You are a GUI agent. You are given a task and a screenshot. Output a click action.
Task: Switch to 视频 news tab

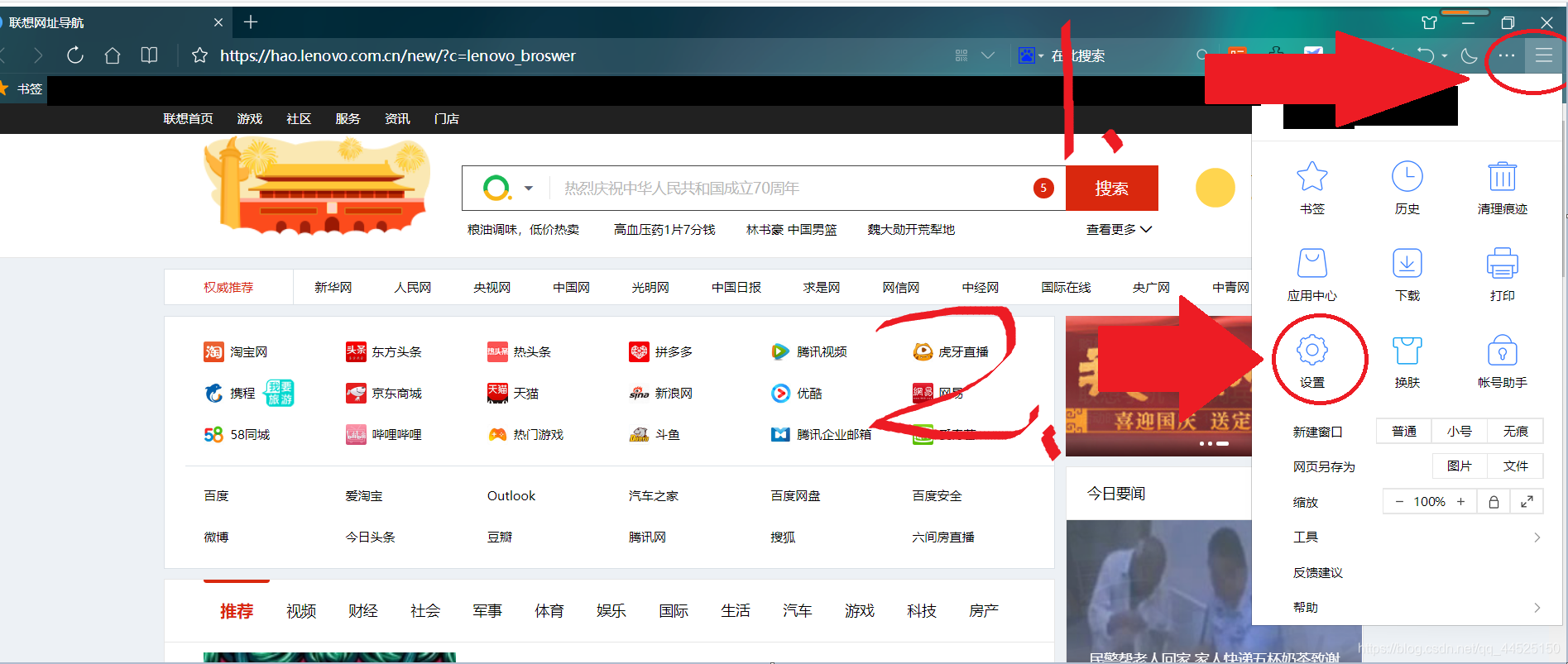point(301,611)
